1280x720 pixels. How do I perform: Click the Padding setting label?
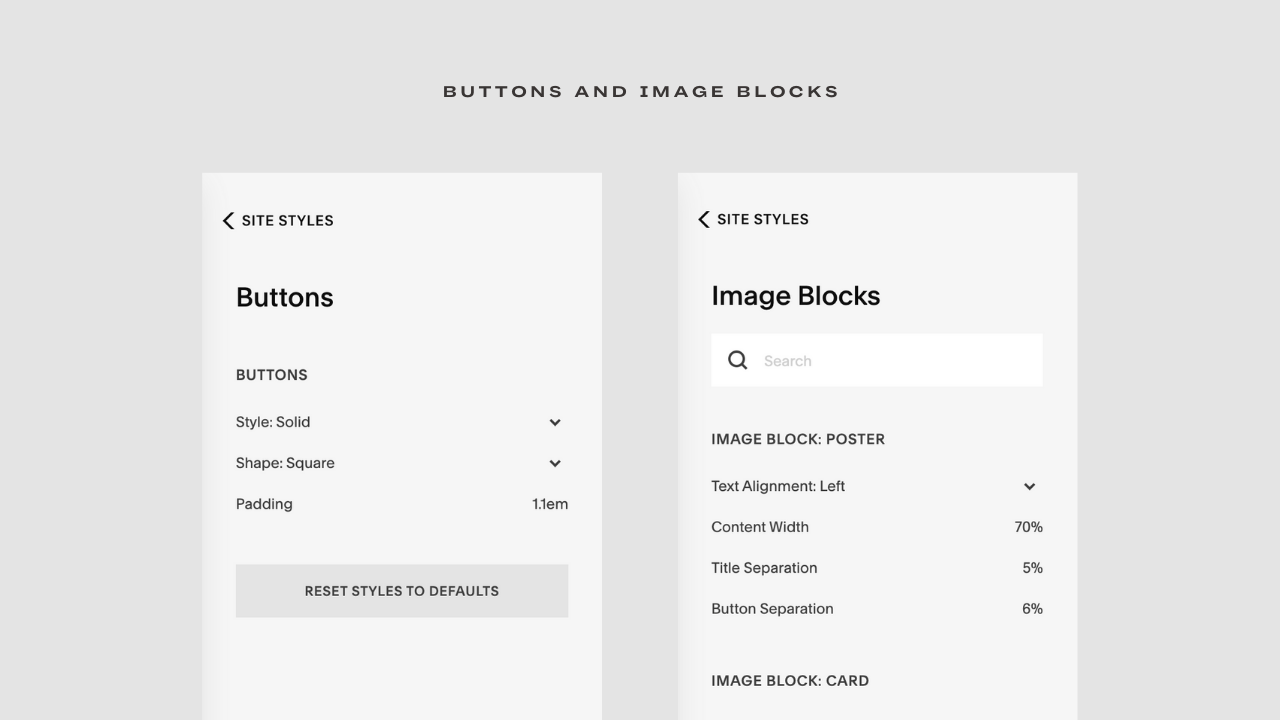[264, 504]
